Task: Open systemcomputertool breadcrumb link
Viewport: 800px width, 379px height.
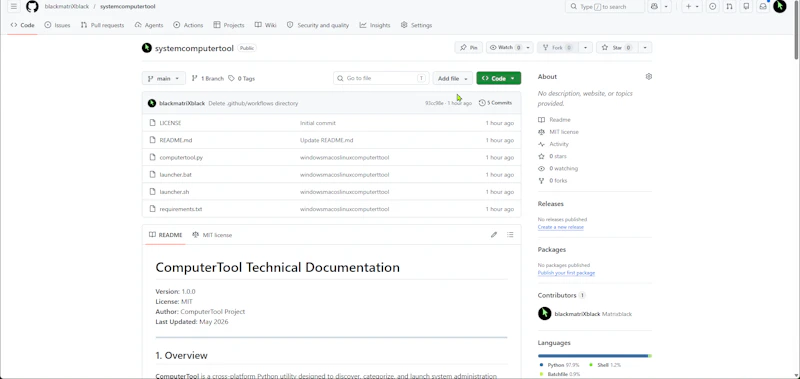Action: pyautogui.click(x=128, y=7)
